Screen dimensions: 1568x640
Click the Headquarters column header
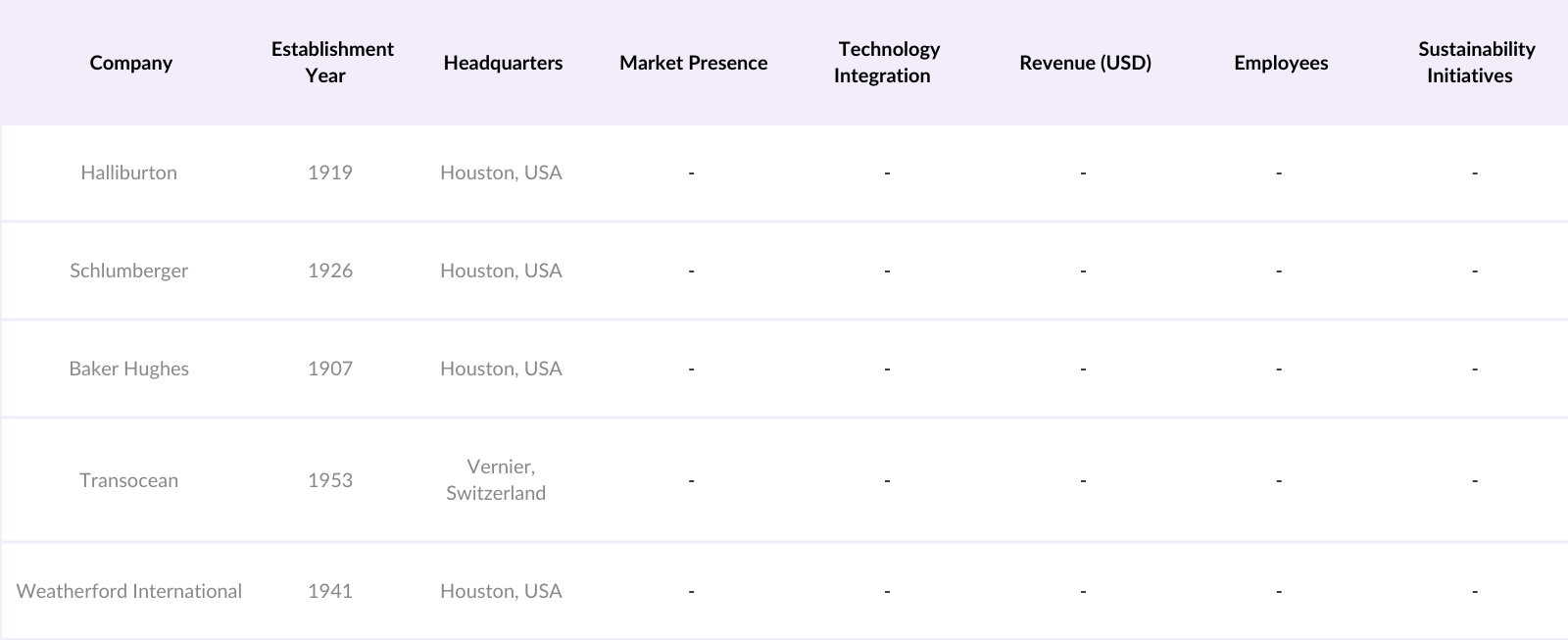click(503, 63)
